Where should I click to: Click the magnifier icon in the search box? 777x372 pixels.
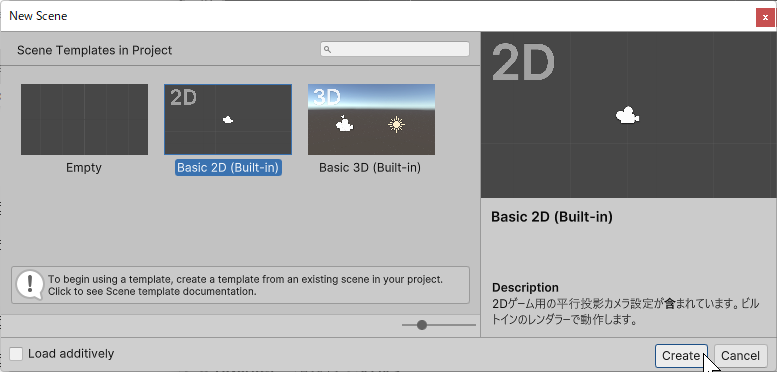click(x=327, y=50)
